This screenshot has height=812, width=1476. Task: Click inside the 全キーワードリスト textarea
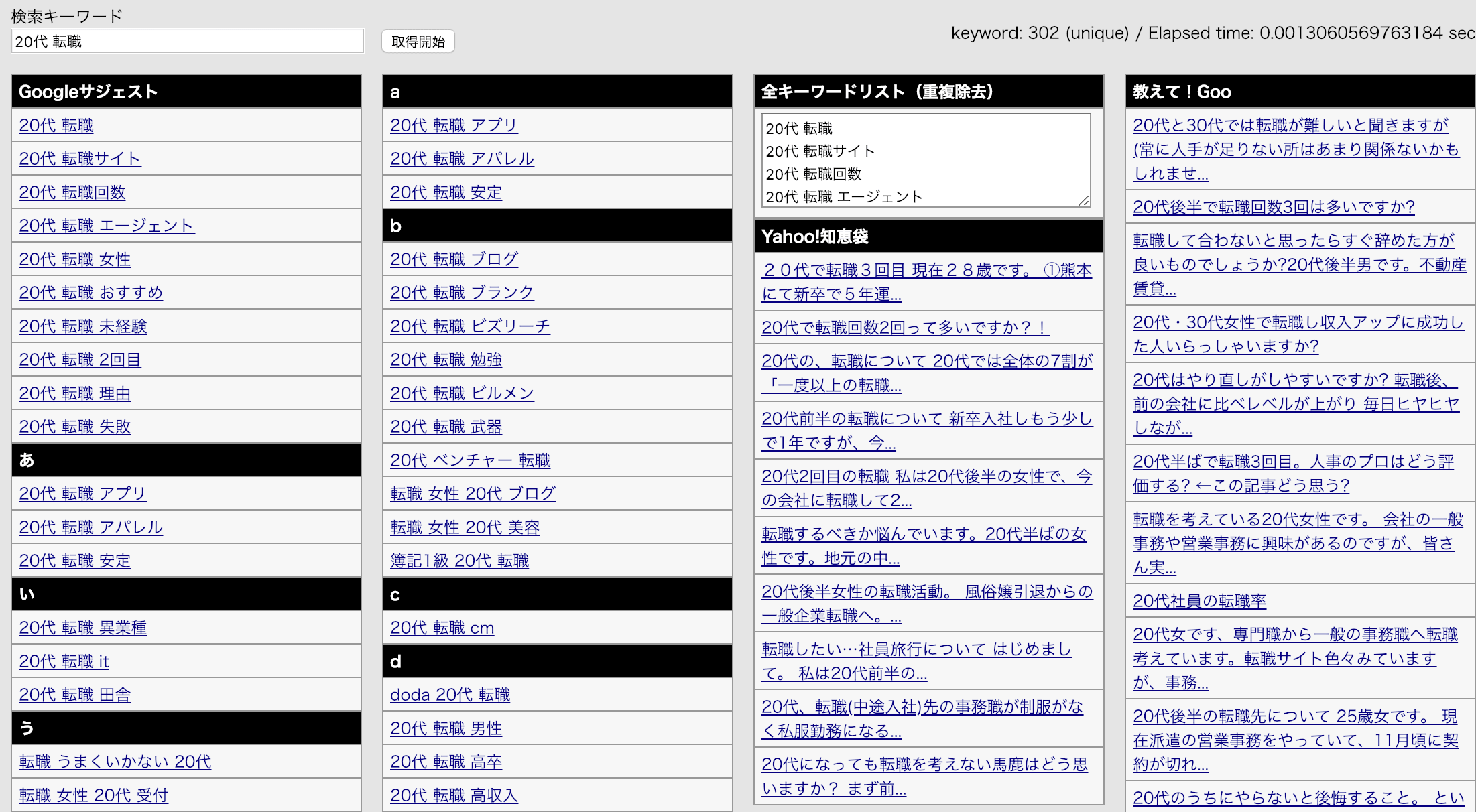click(x=926, y=160)
